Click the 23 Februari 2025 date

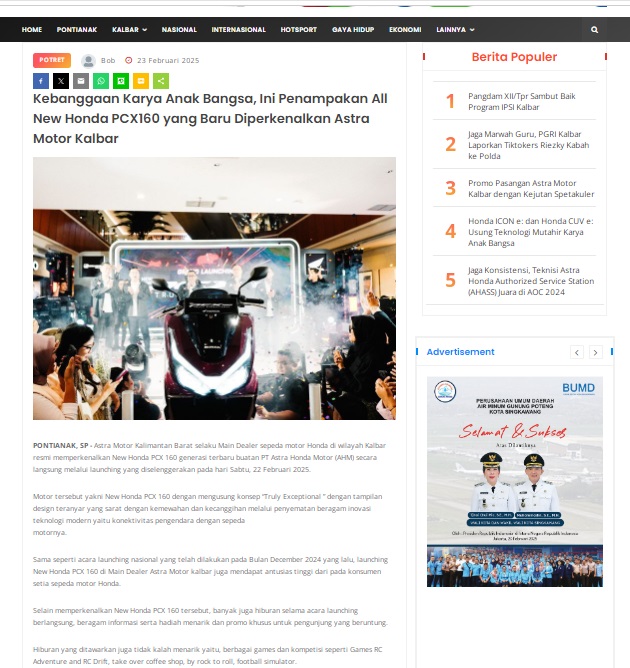click(x=168, y=60)
